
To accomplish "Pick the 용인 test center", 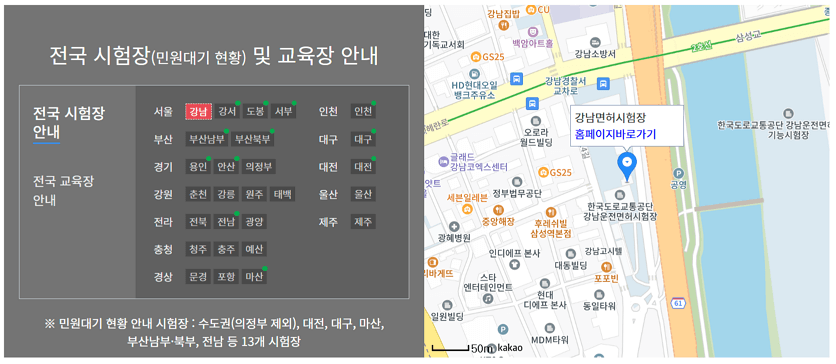I will (198, 167).
